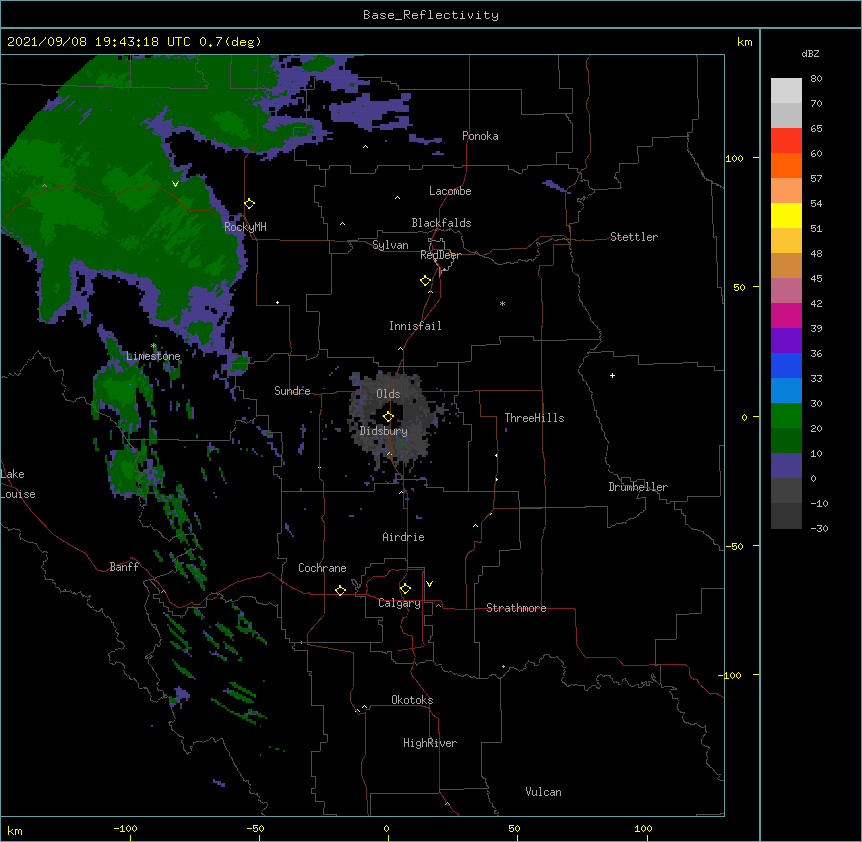
Task: Click the Okotoks label
Action: point(412,700)
